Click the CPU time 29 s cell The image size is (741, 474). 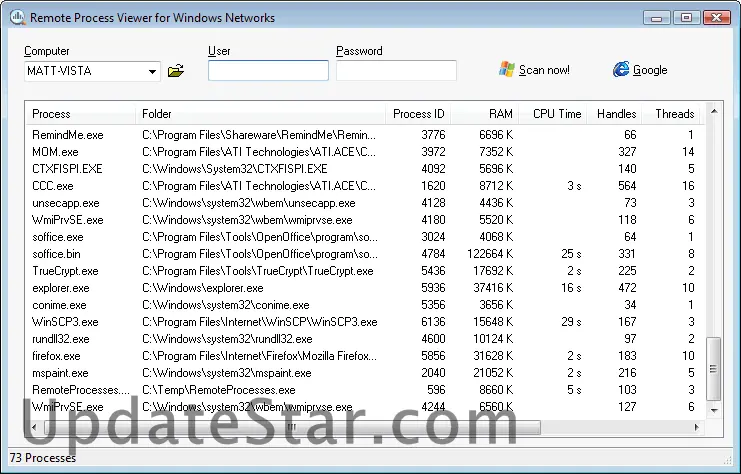571,322
